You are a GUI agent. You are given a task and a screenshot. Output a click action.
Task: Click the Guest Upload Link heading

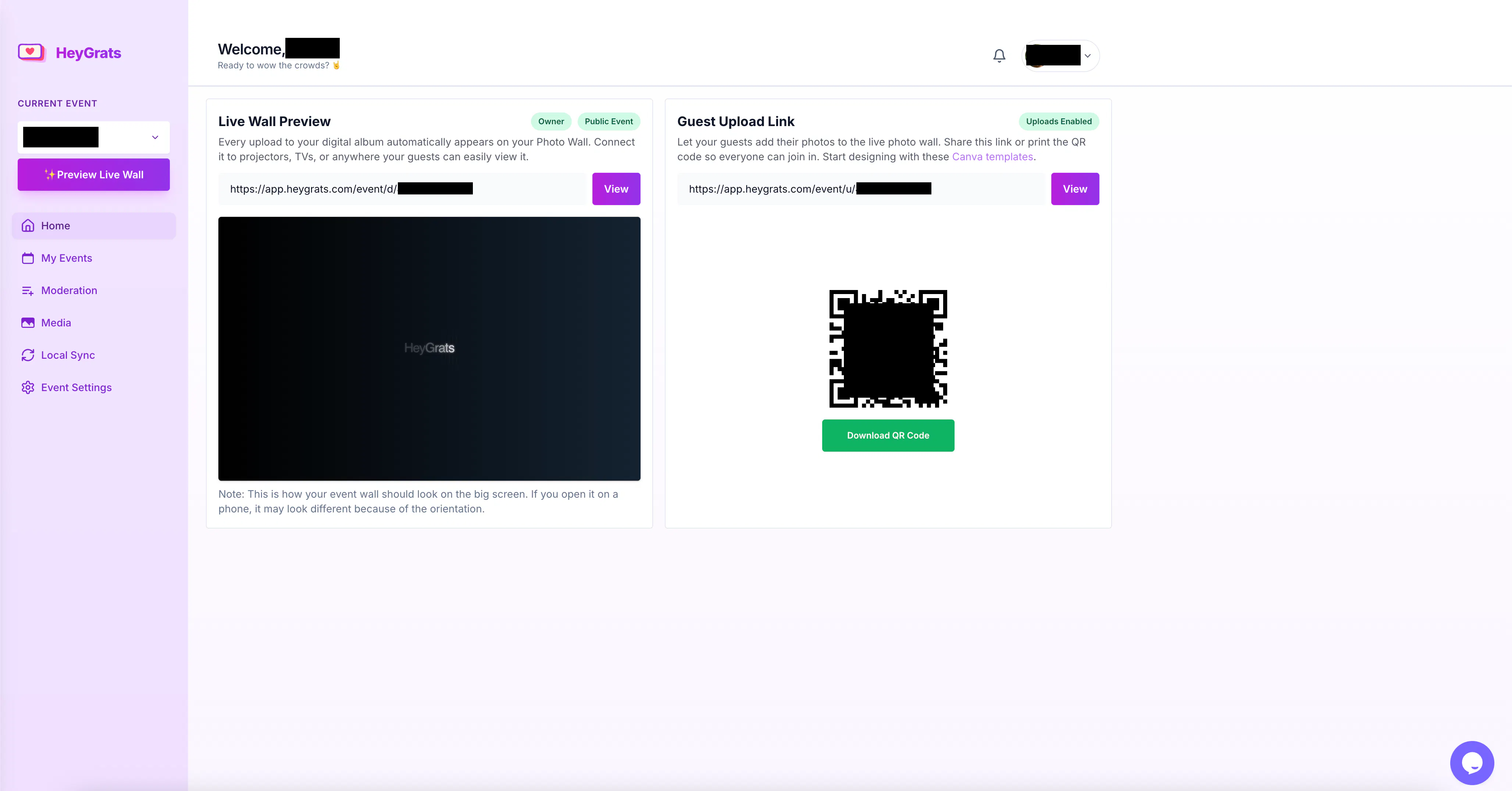click(x=735, y=121)
